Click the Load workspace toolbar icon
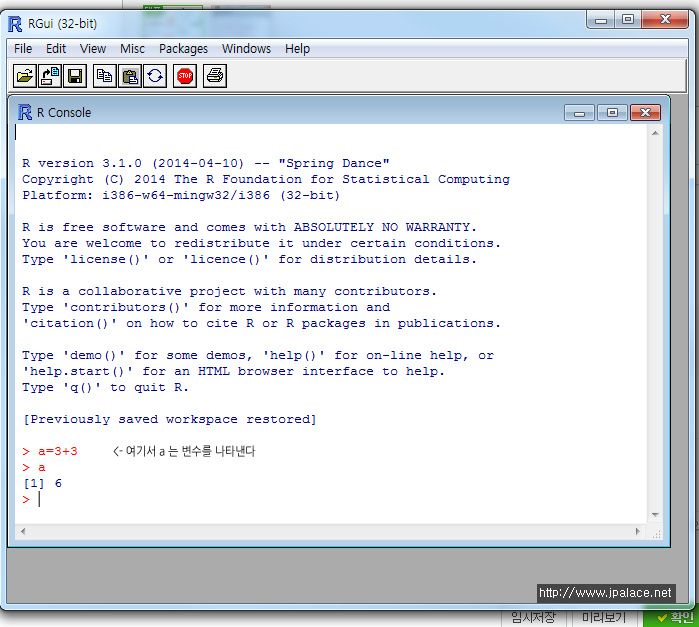Viewport: 699px width, 627px height. coord(49,76)
